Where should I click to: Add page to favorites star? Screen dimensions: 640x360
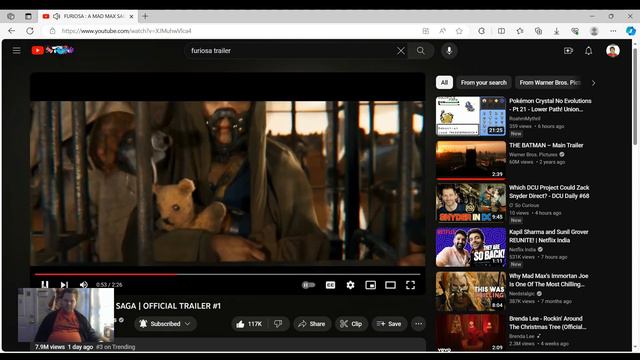459,31
